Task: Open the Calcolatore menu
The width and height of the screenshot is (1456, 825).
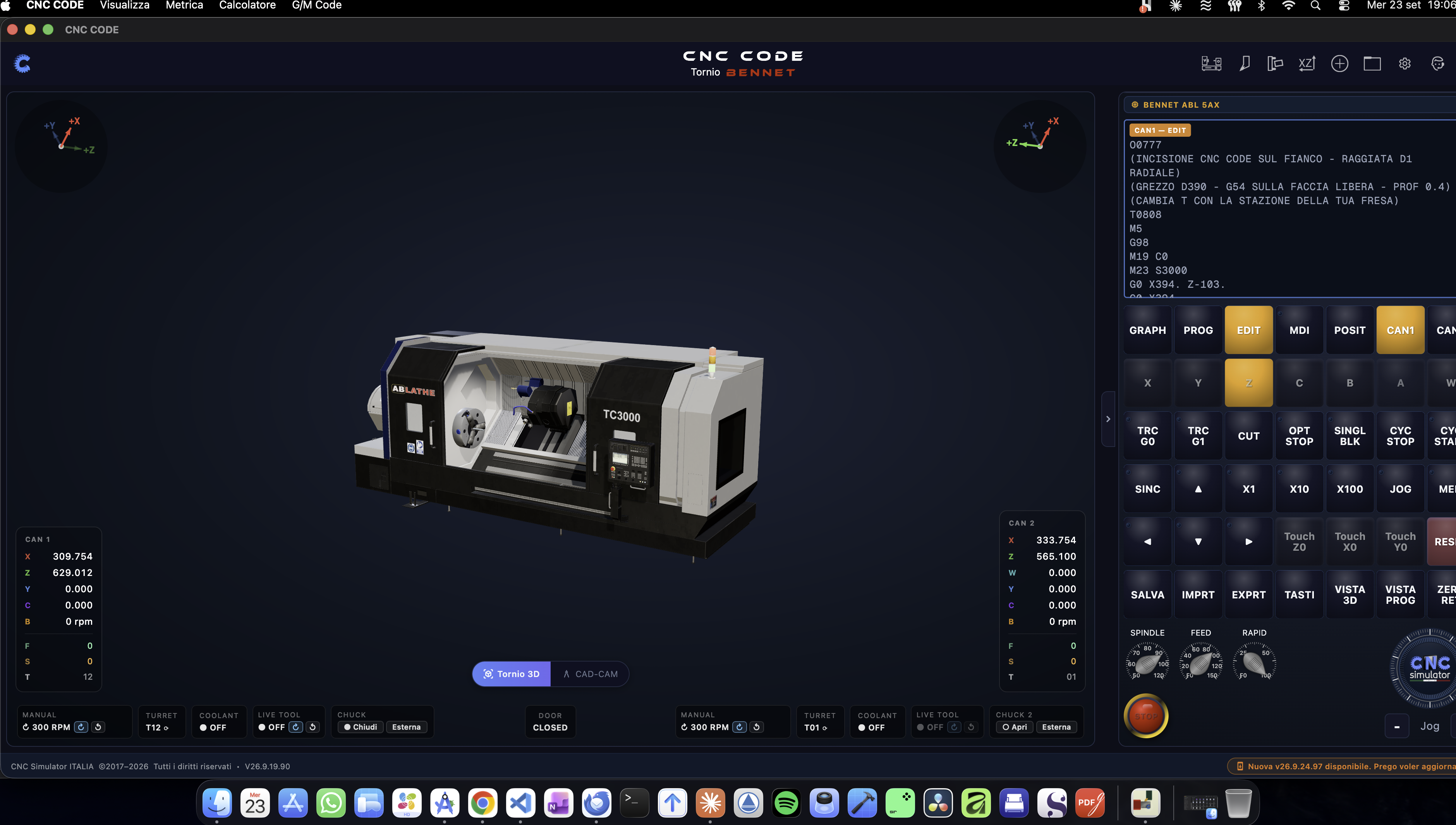Action: click(x=247, y=6)
